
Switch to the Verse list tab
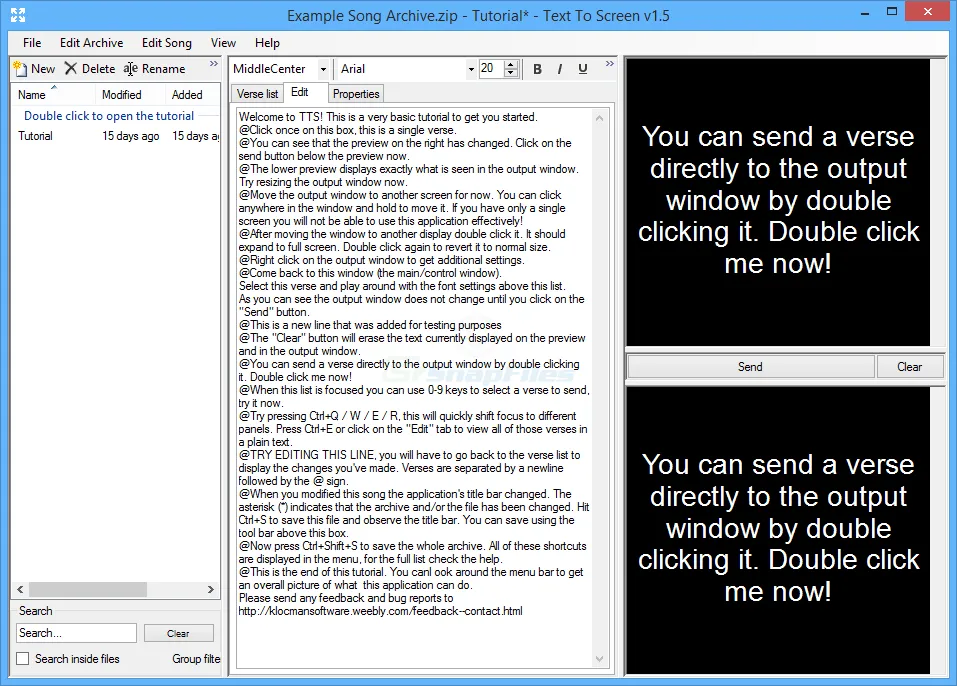[x=258, y=94]
